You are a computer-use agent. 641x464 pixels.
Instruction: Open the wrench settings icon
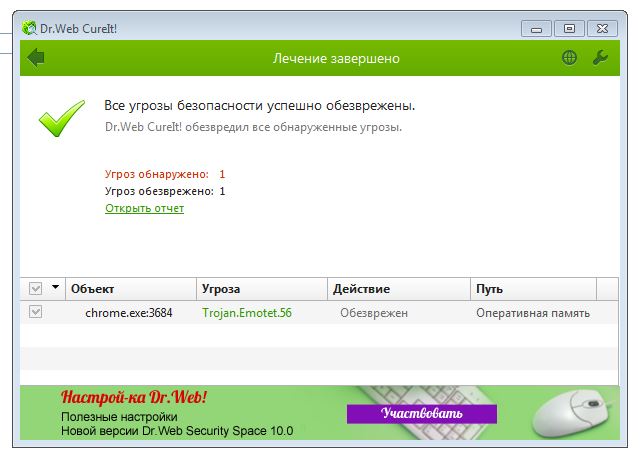click(600, 58)
